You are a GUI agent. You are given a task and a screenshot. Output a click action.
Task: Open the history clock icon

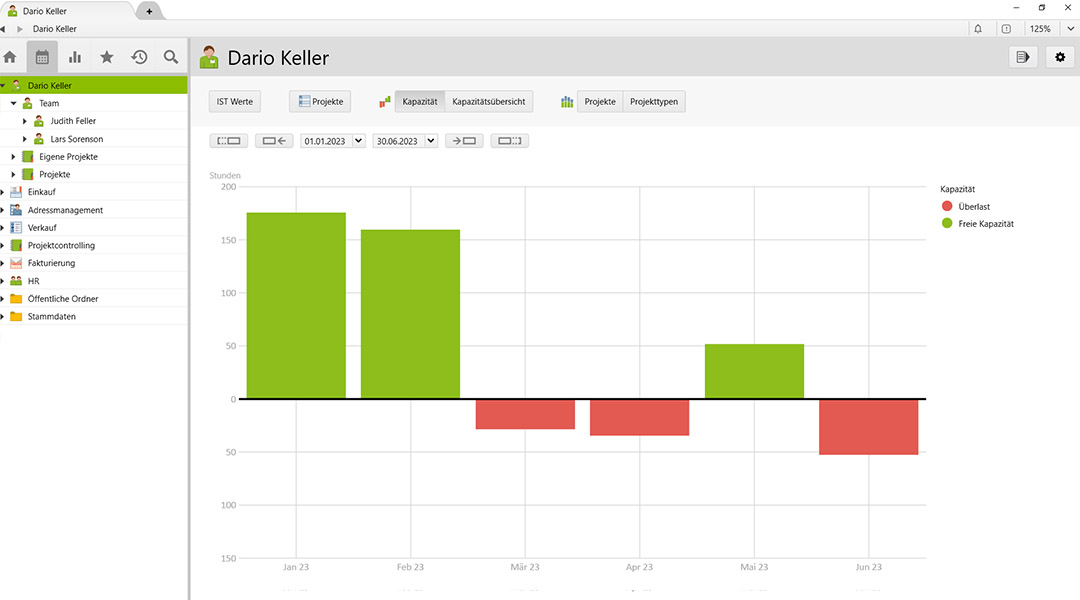click(x=139, y=57)
